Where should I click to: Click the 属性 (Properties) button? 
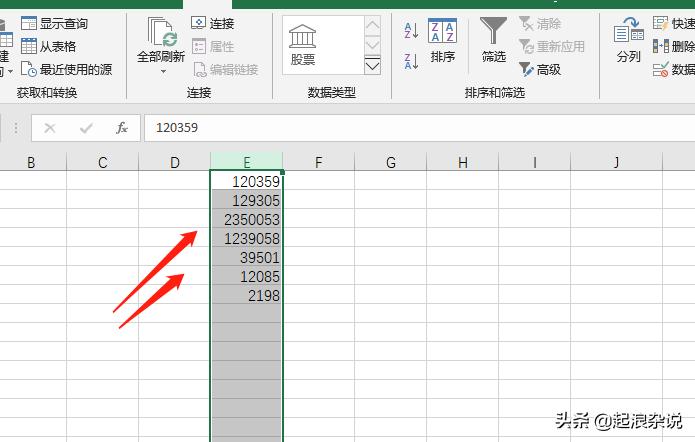coord(212,46)
